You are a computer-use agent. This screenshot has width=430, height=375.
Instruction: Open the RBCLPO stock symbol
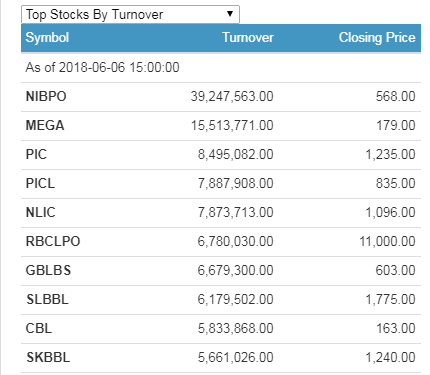tap(53, 242)
